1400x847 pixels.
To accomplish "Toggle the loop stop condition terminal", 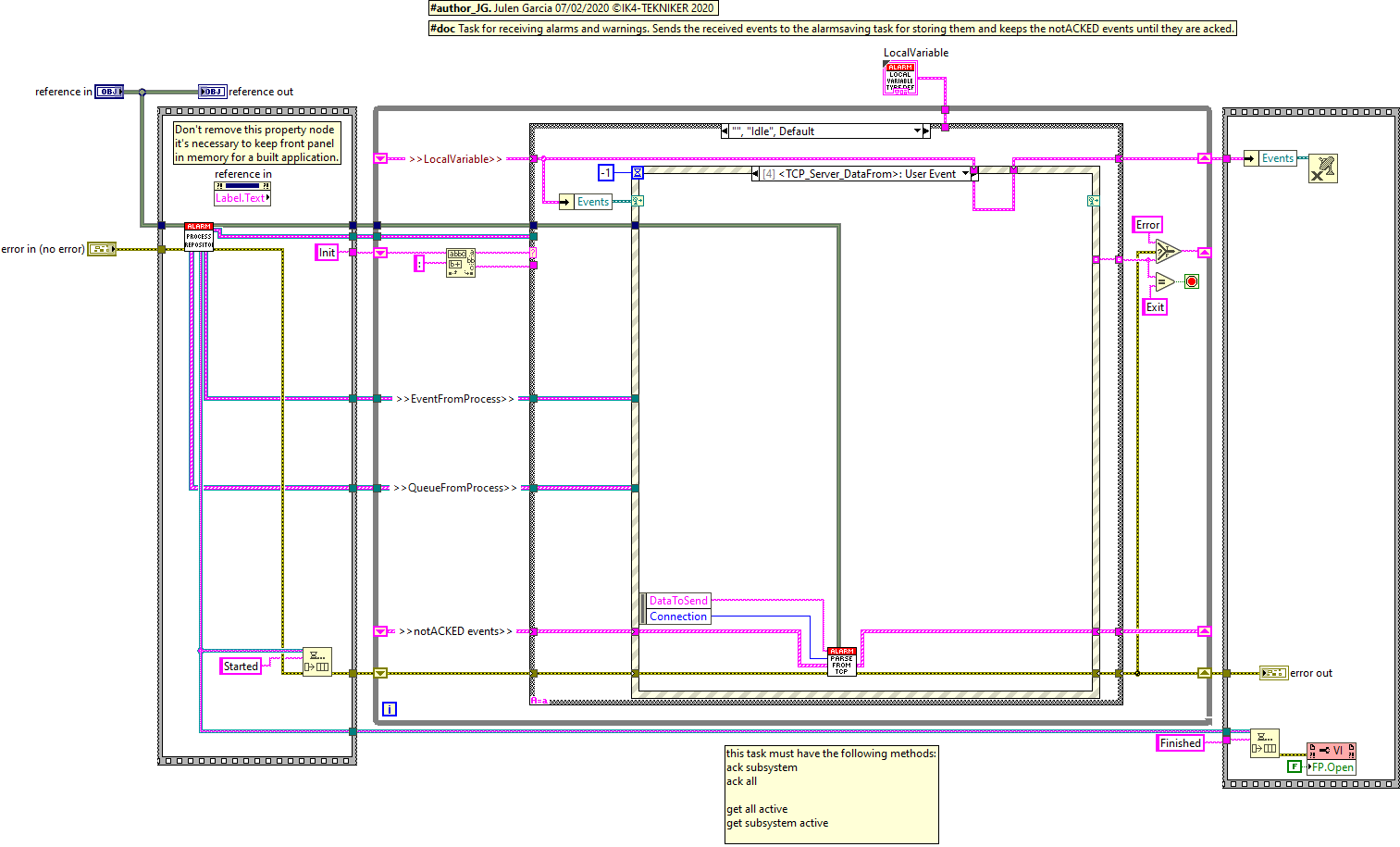I will (1192, 281).
